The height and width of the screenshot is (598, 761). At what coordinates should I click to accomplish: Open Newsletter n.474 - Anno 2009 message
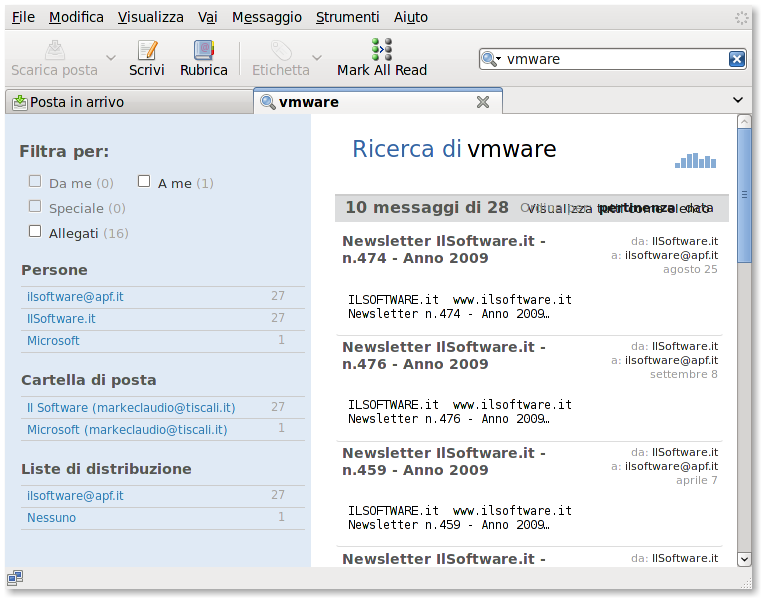[444, 249]
